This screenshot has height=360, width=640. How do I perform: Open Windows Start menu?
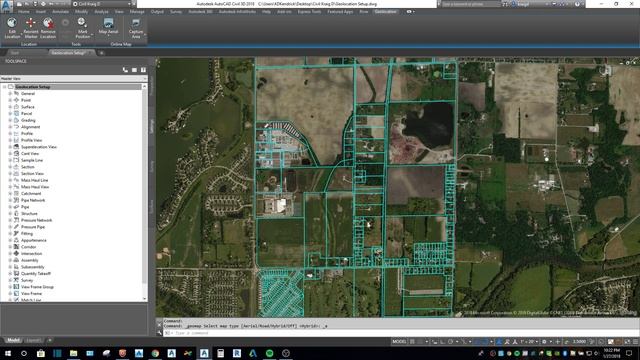click(8, 353)
